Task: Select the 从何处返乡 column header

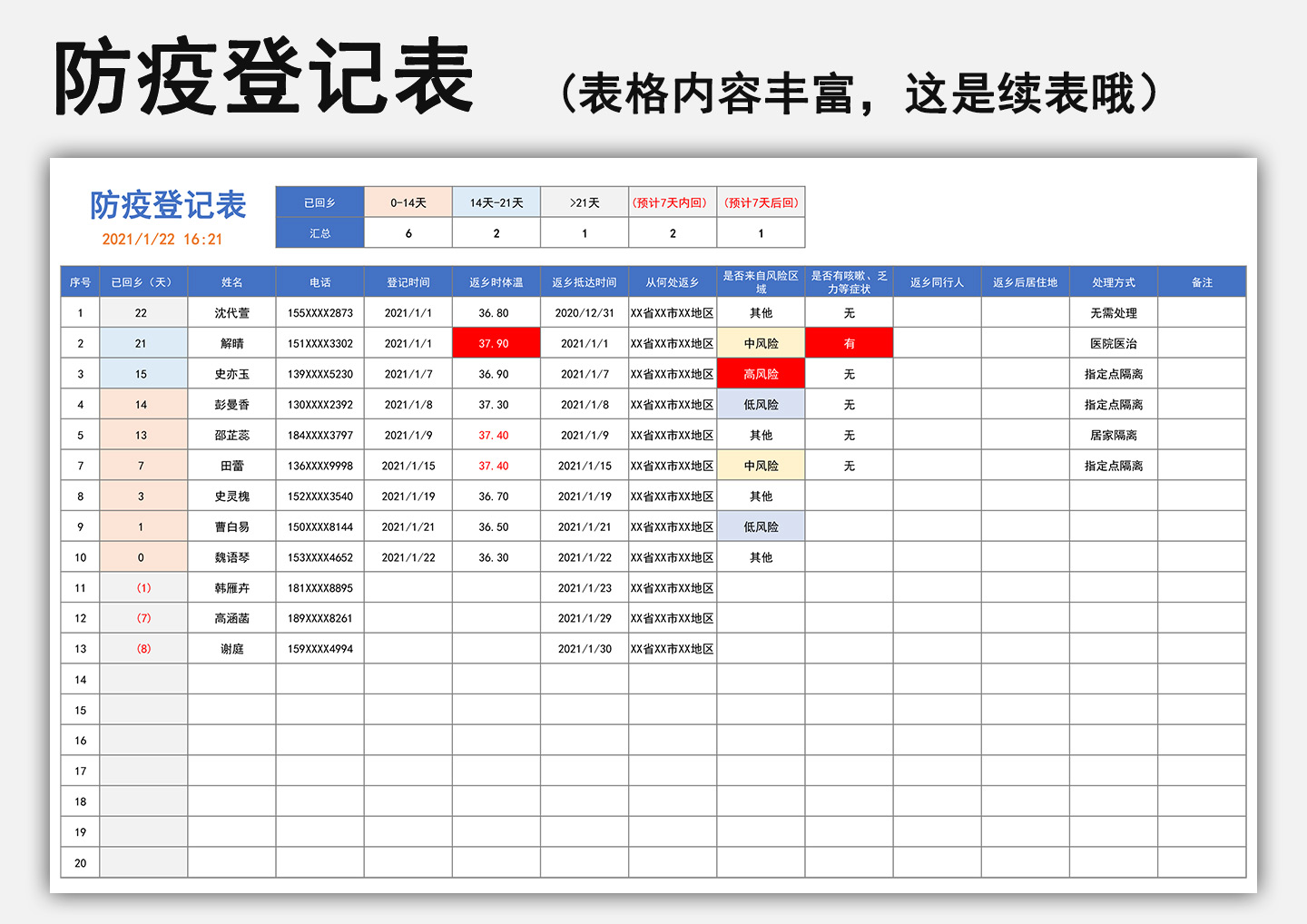Action: [673, 282]
